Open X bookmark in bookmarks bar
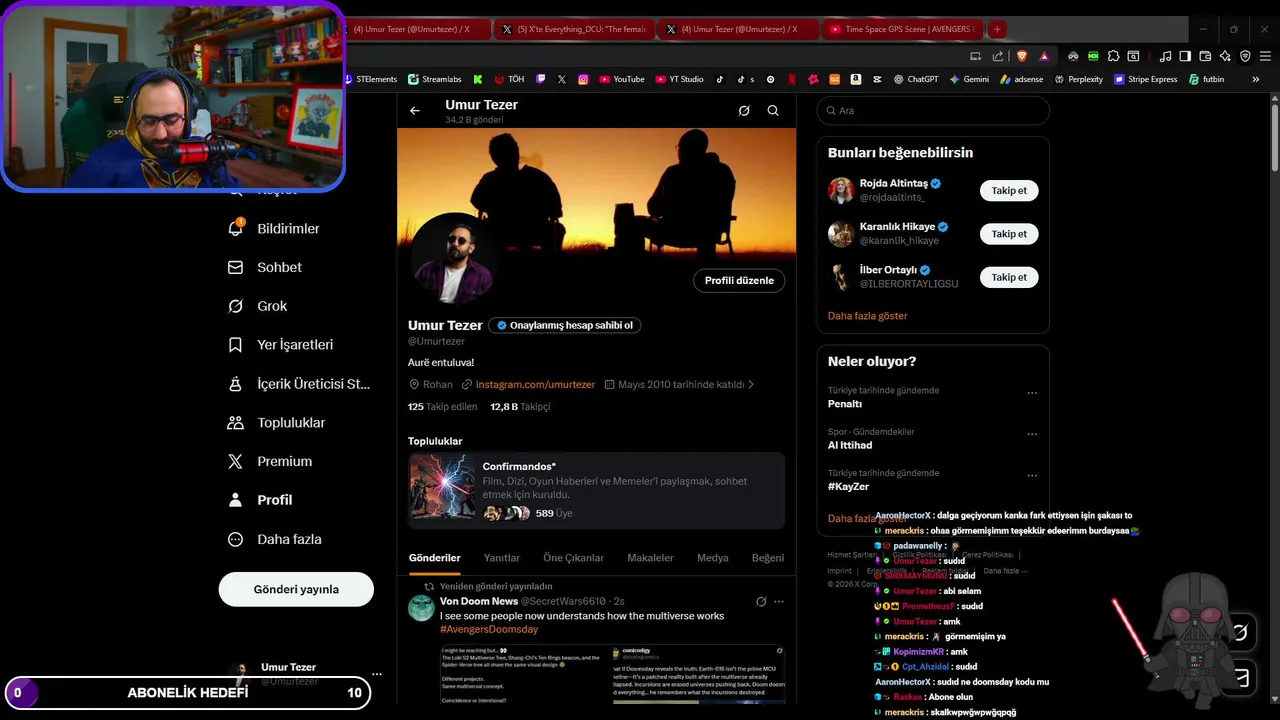Viewport: 1280px width, 720px height. click(562, 79)
